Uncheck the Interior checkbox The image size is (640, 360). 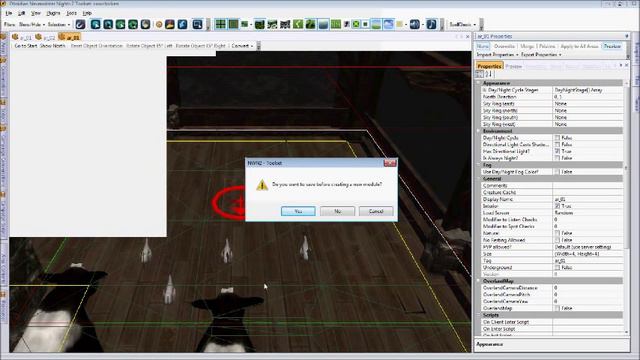[x=557, y=206]
